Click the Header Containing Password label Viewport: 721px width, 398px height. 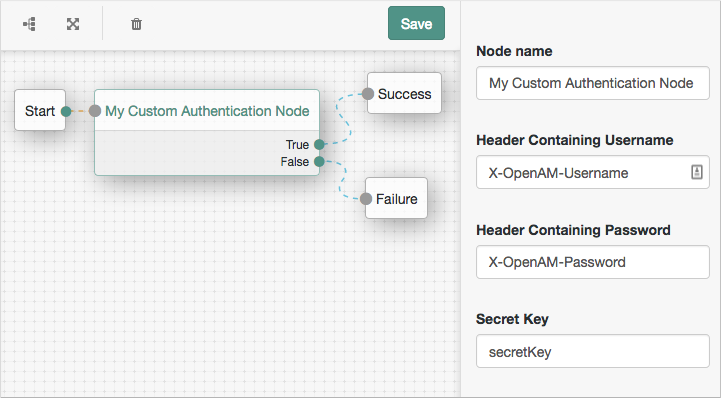[x=573, y=230]
